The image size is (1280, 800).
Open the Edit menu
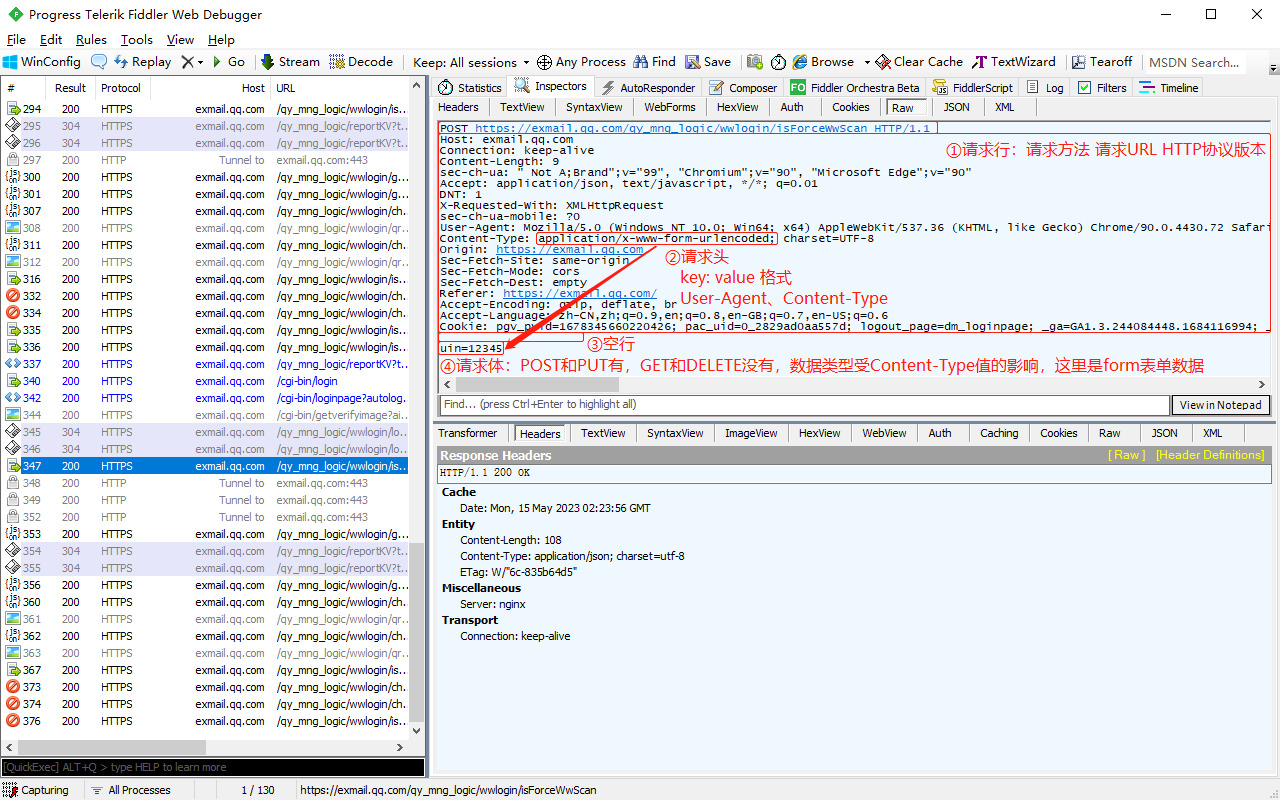51,40
